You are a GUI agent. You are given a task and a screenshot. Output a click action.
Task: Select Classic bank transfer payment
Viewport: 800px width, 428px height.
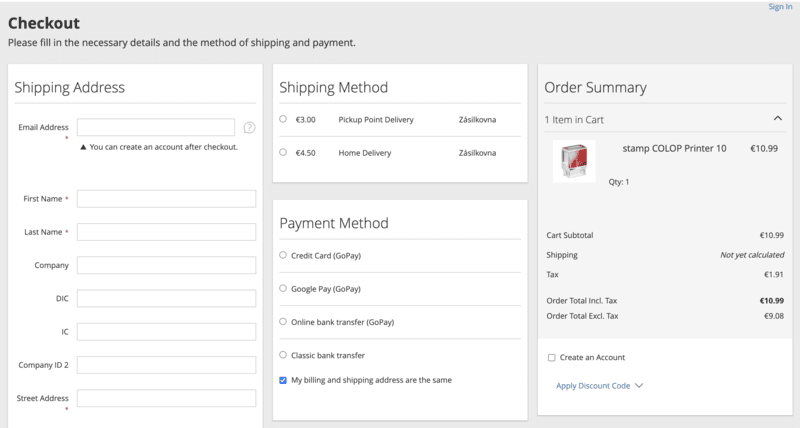point(284,355)
